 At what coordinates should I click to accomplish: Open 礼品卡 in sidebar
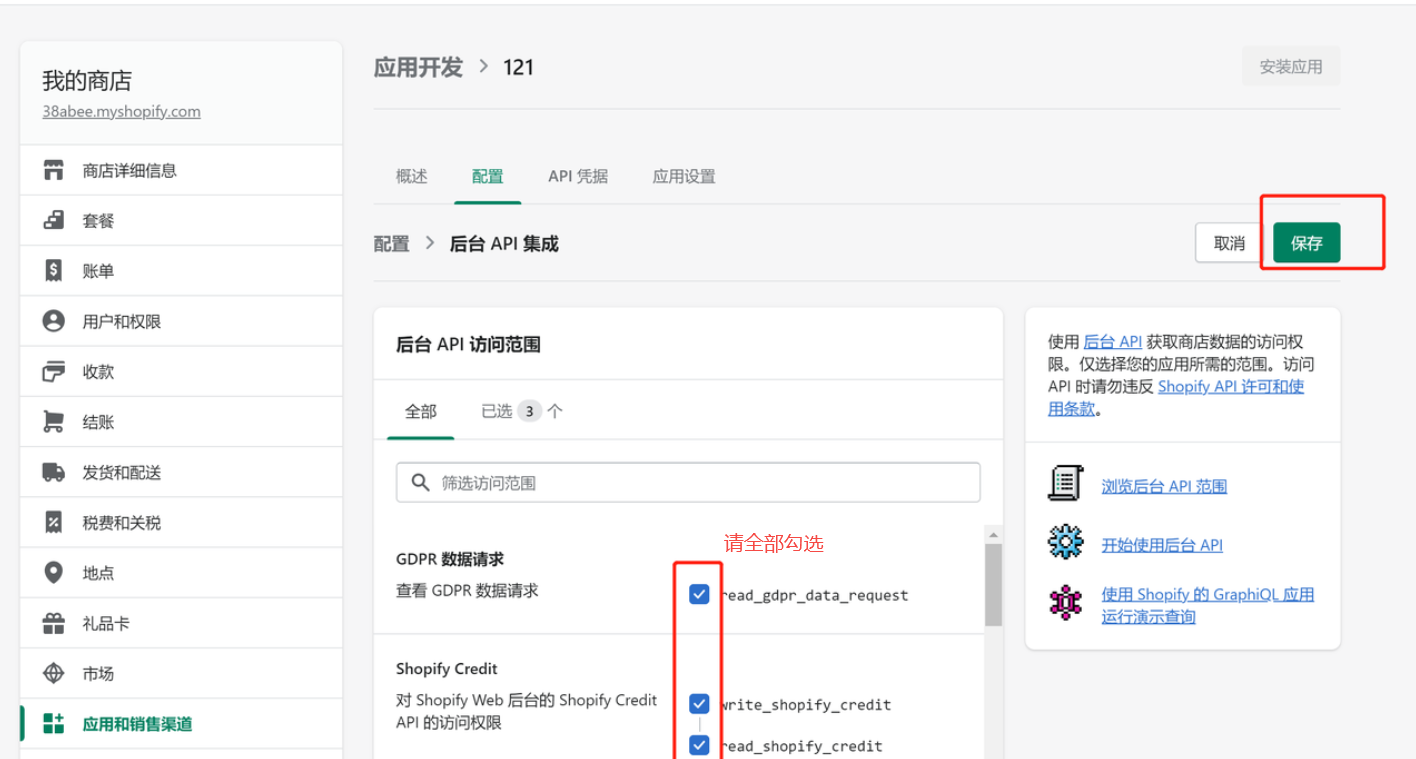click(181, 623)
